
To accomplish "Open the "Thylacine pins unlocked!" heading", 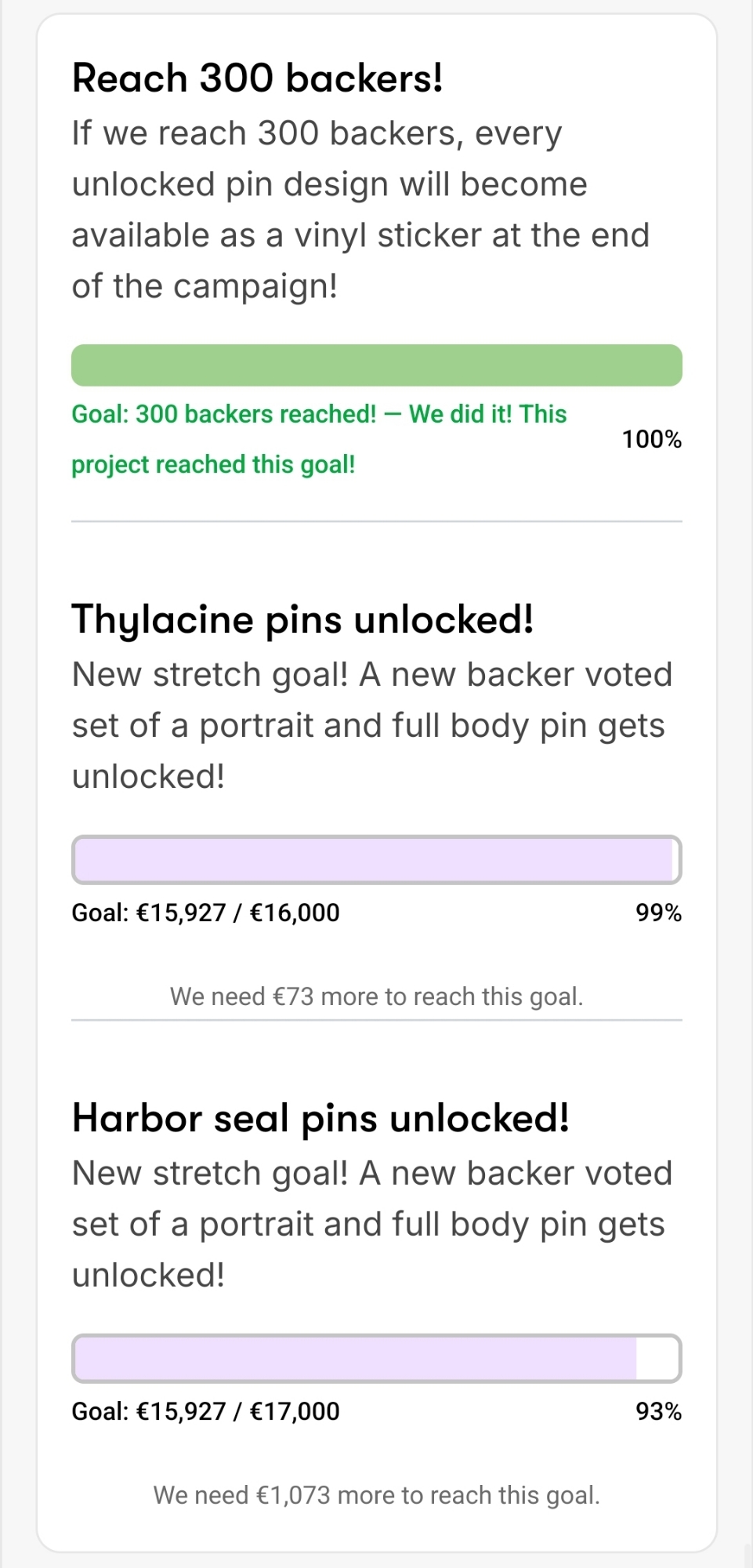I will 302,619.
